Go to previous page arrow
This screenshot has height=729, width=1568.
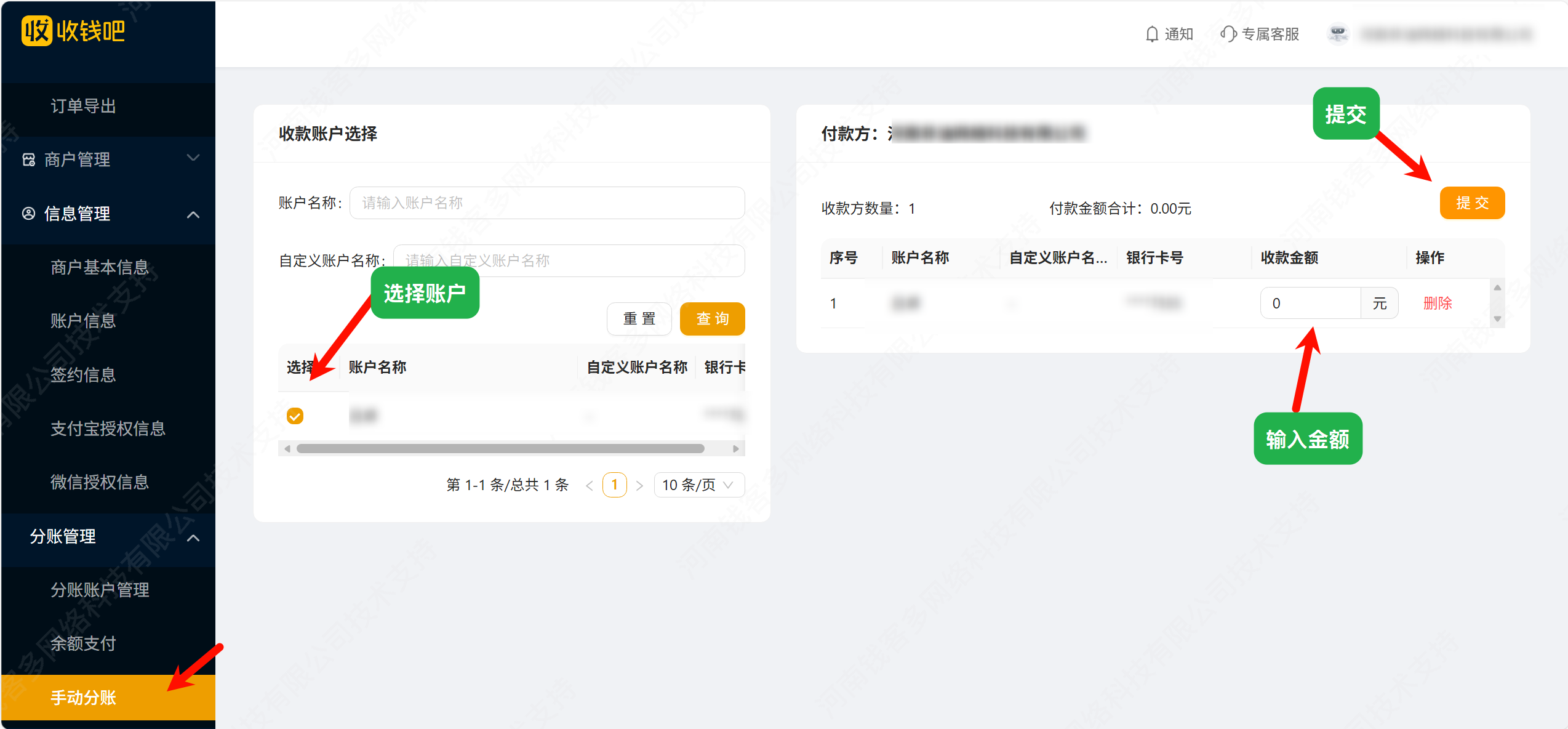(x=590, y=486)
